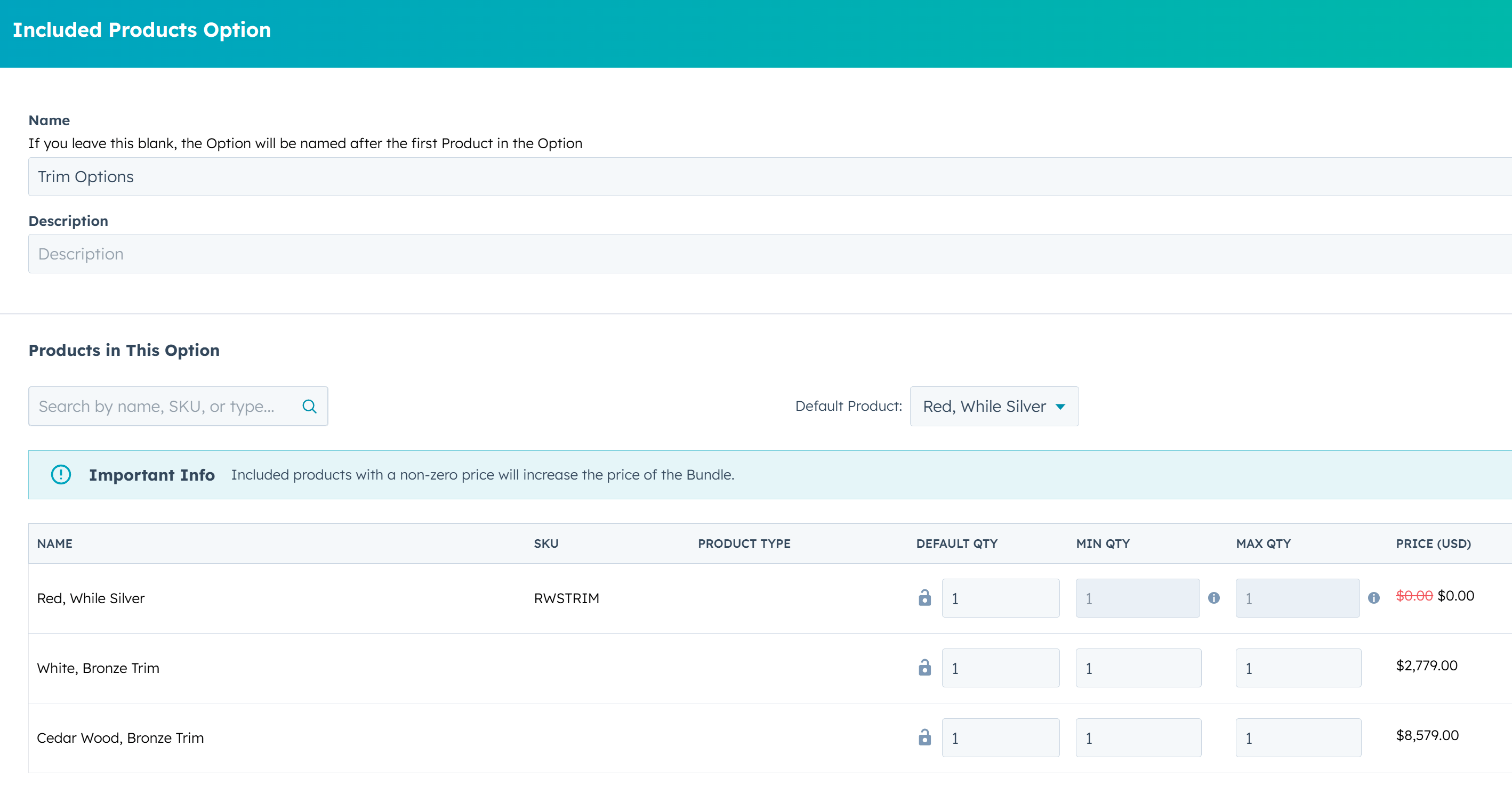Click the Max Qty field for Cedar Wood row
The width and height of the screenshot is (1512, 803).
tap(1298, 737)
